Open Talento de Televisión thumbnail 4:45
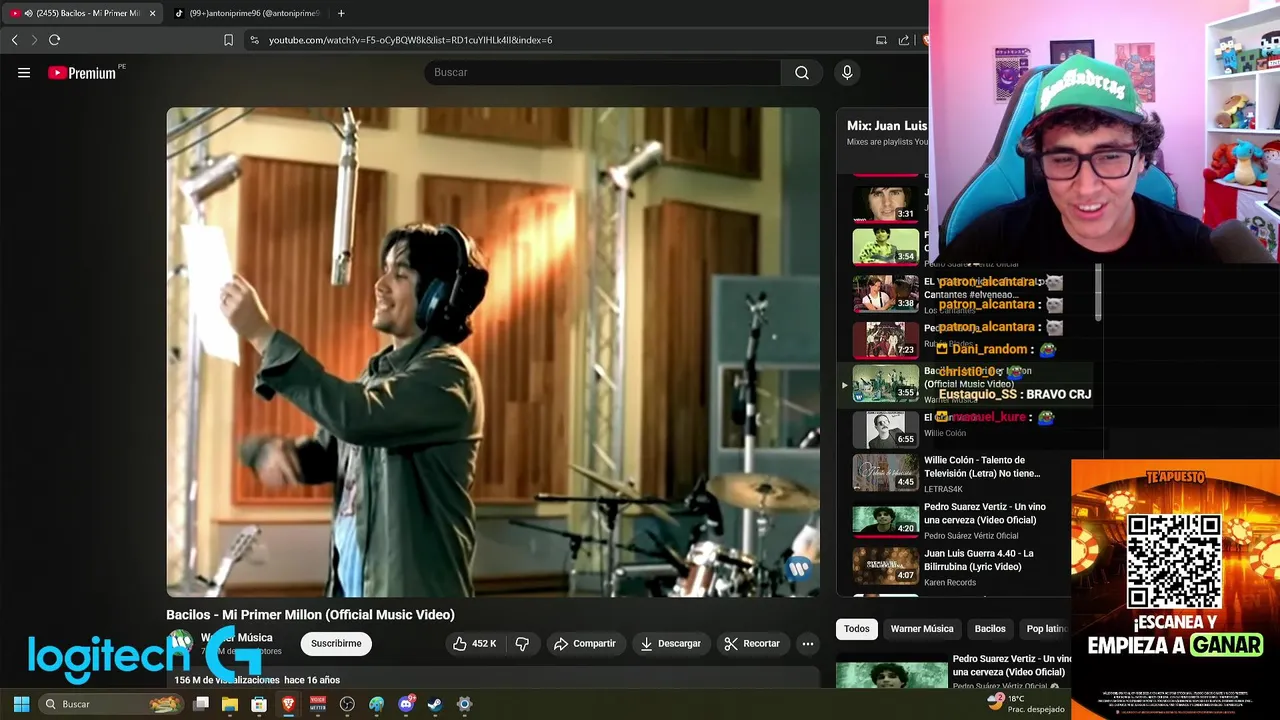This screenshot has width=1280, height=720. click(885, 472)
